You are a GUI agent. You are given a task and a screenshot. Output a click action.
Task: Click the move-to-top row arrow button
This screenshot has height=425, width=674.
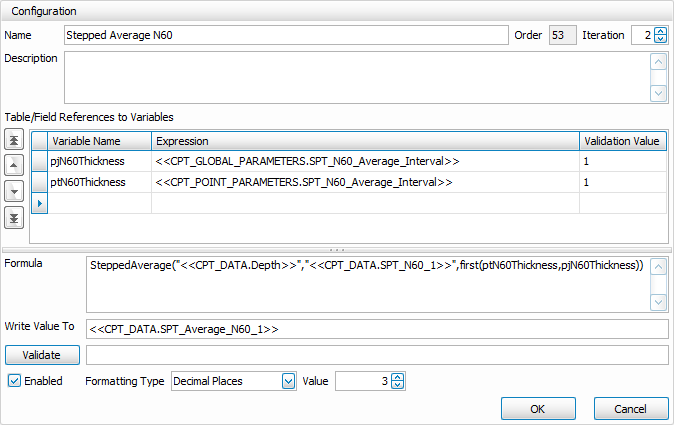pyautogui.click(x=14, y=140)
